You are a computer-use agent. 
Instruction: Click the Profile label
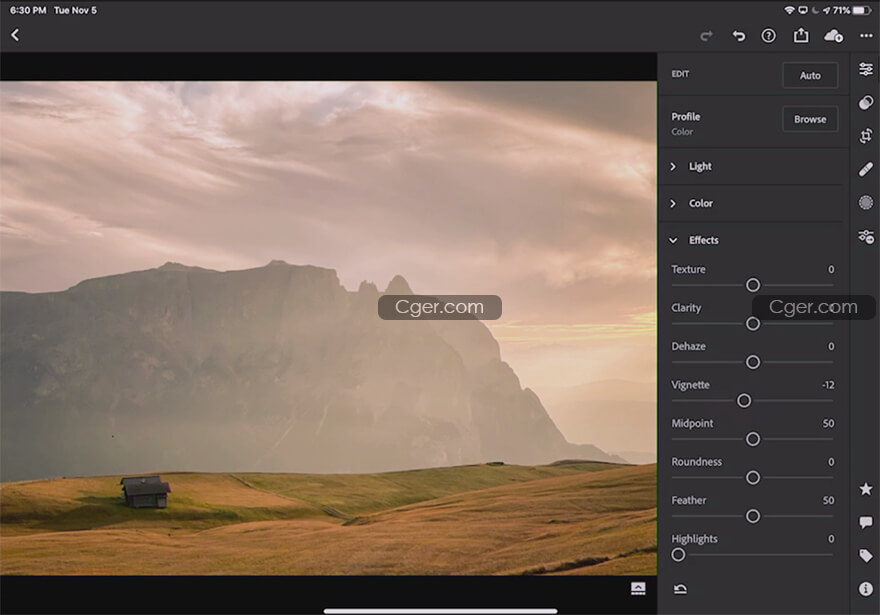[686, 117]
